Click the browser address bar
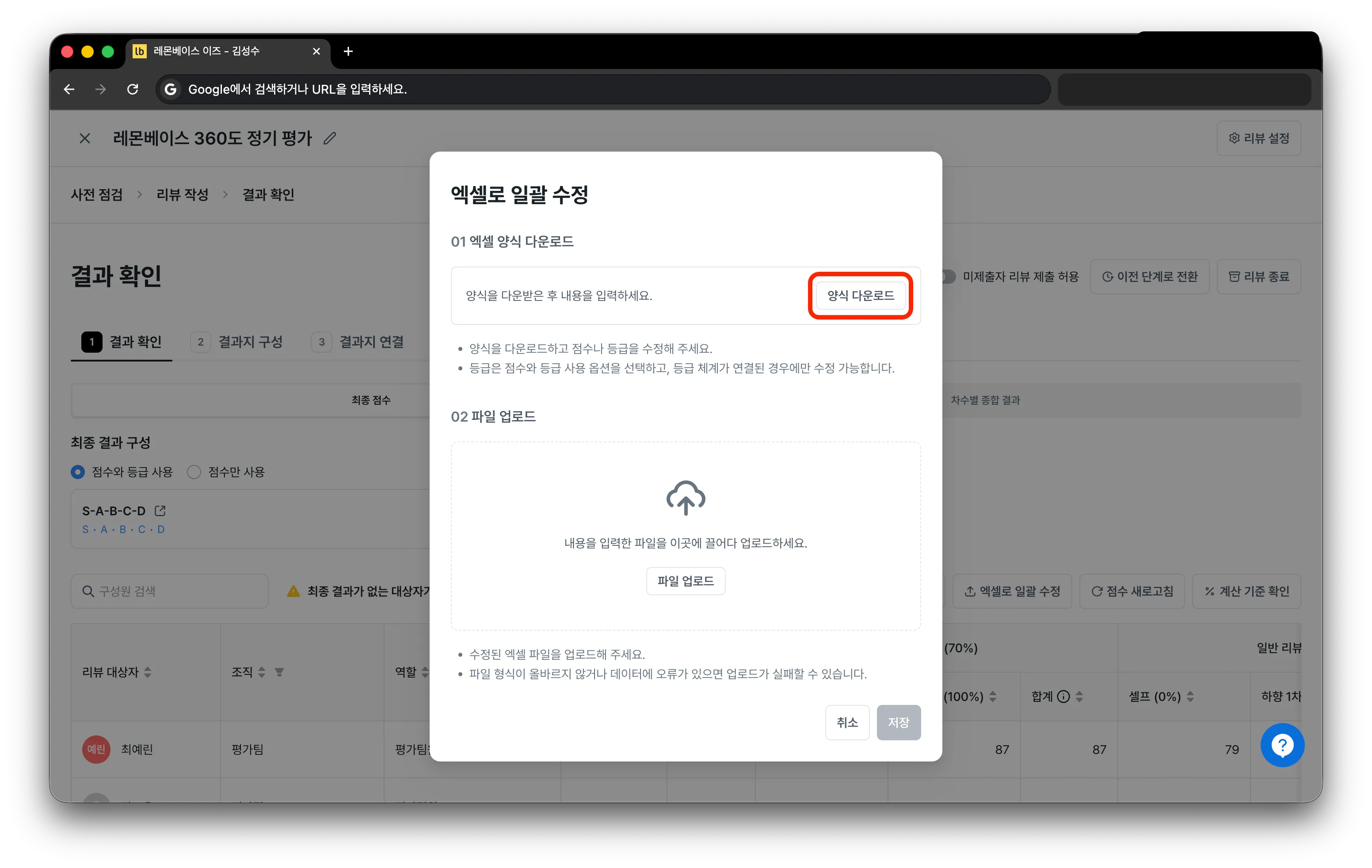The height and width of the screenshot is (868, 1372). click(603, 89)
